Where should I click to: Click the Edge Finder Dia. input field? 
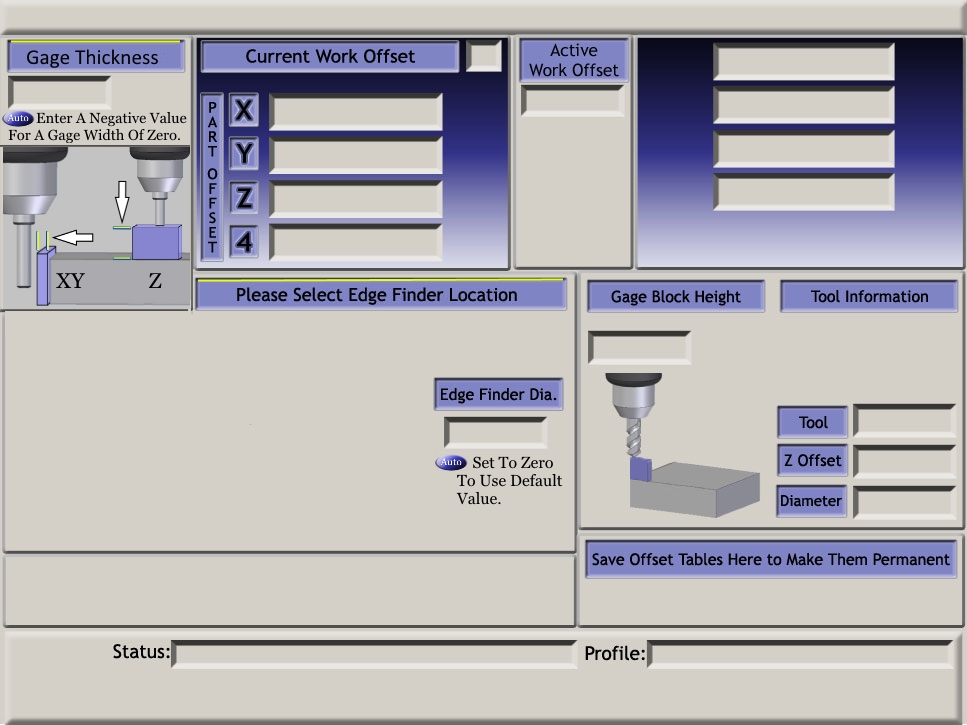click(495, 433)
